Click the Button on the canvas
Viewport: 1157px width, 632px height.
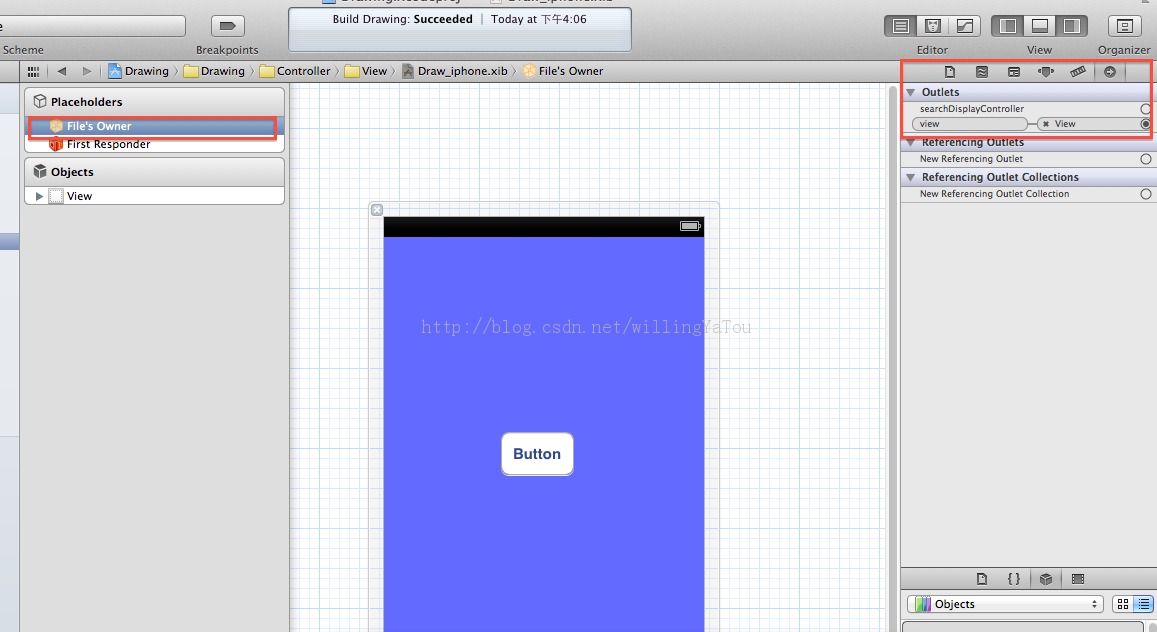[x=537, y=454]
